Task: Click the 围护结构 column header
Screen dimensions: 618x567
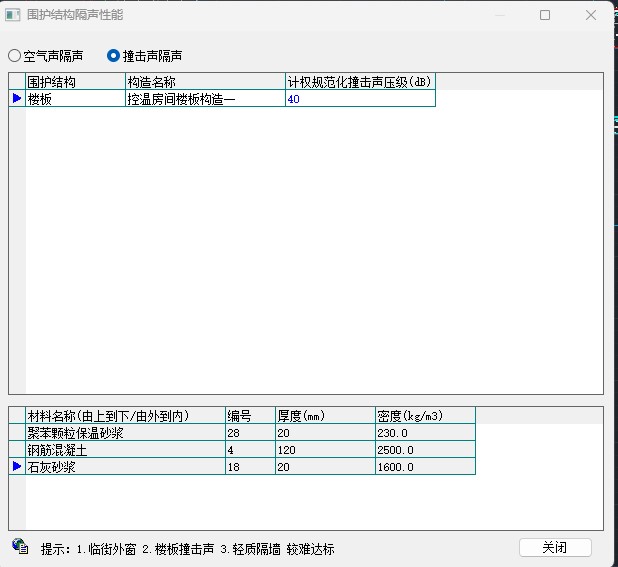Action: (74, 82)
